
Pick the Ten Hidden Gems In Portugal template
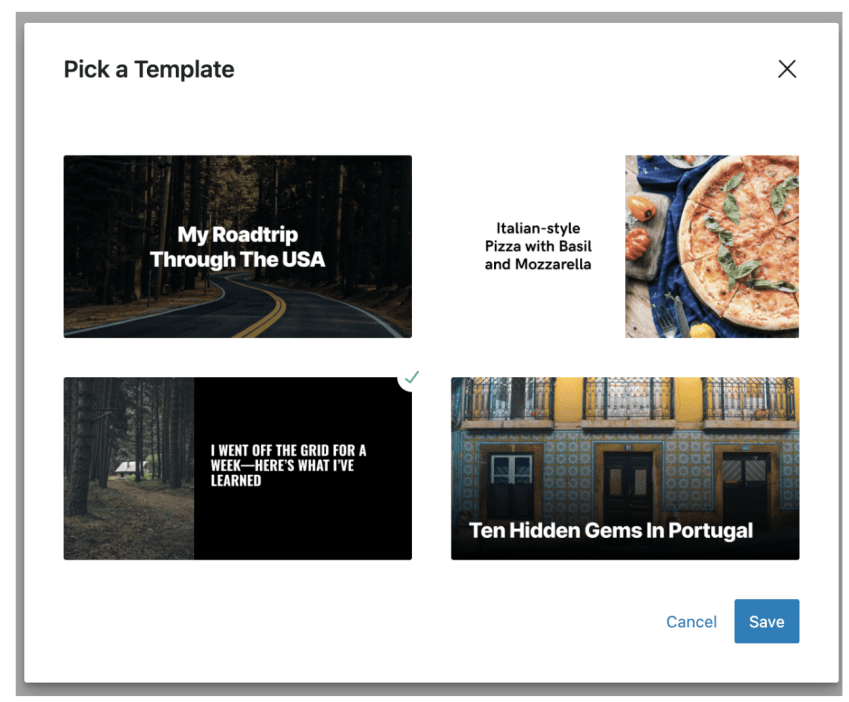625,467
